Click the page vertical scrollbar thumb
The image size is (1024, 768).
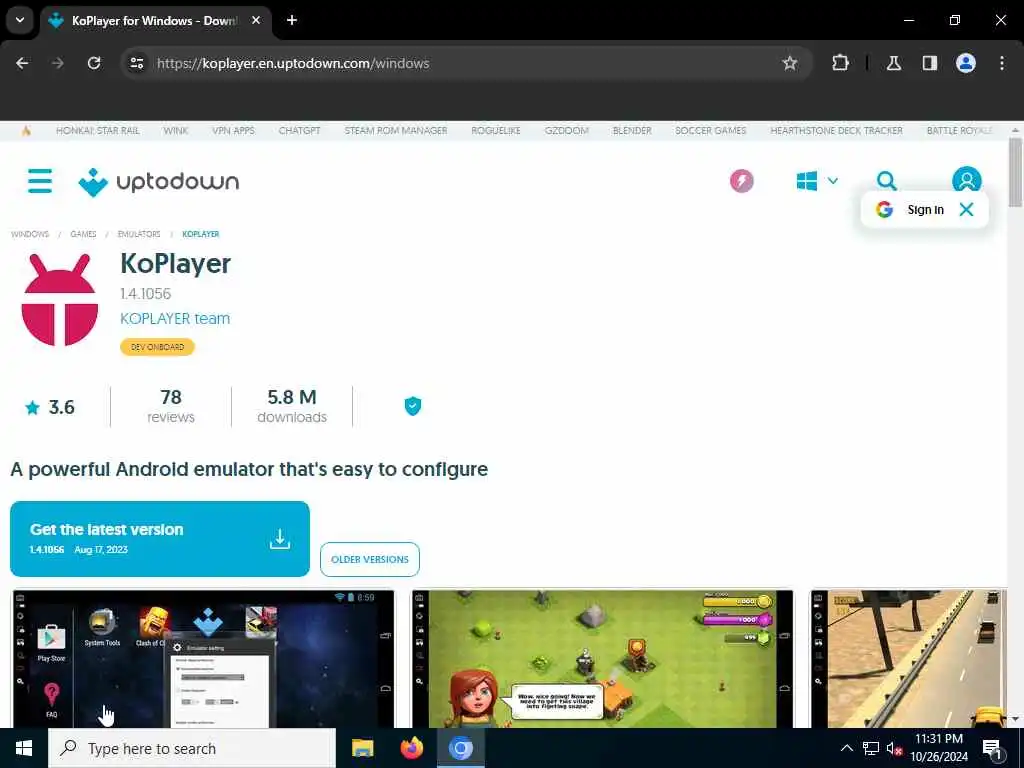pyautogui.click(x=1015, y=172)
